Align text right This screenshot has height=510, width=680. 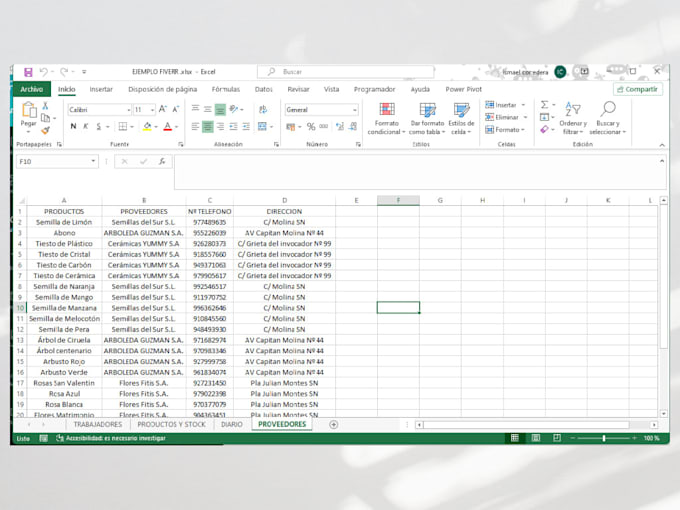click(220, 127)
